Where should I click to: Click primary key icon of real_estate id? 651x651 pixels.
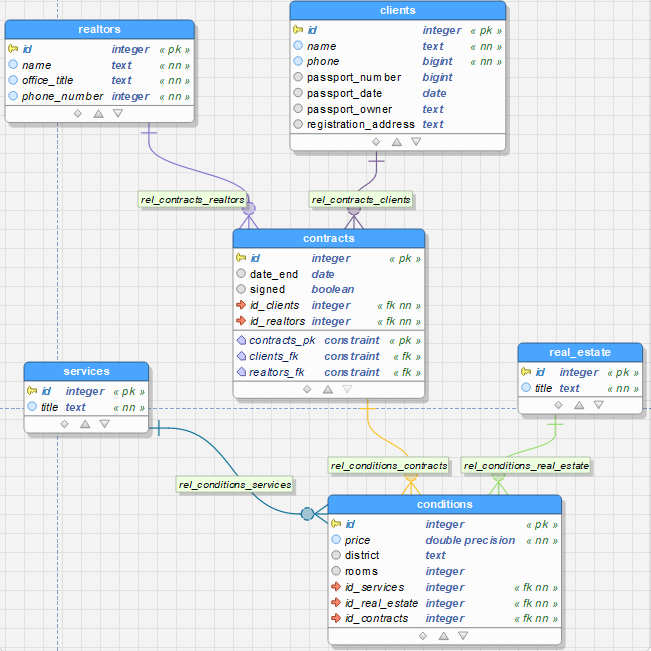tap(526, 372)
